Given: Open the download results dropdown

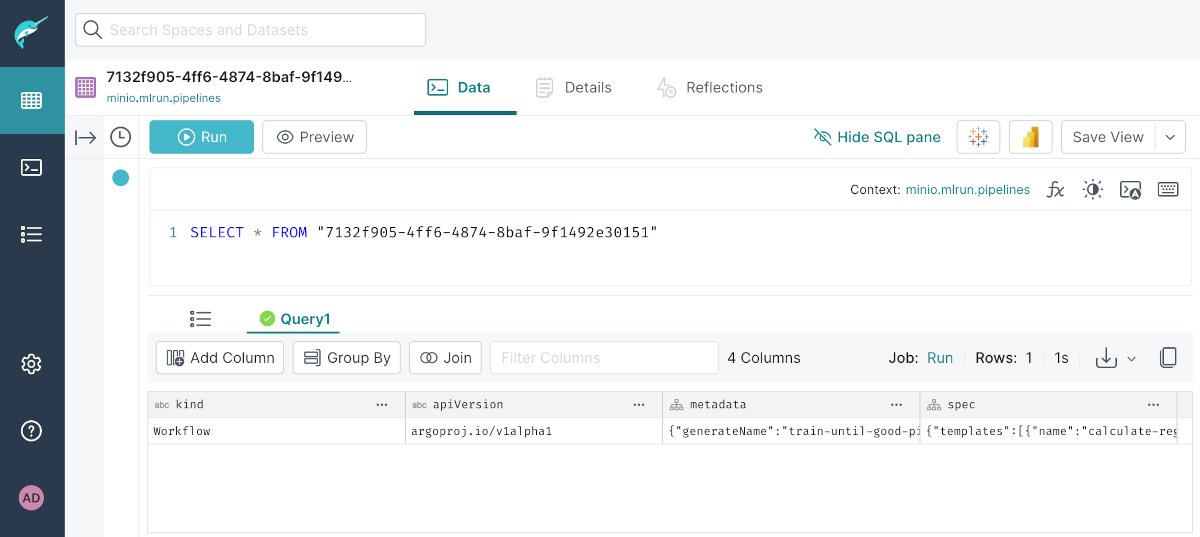Looking at the screenshot, I should (1116, 358).
